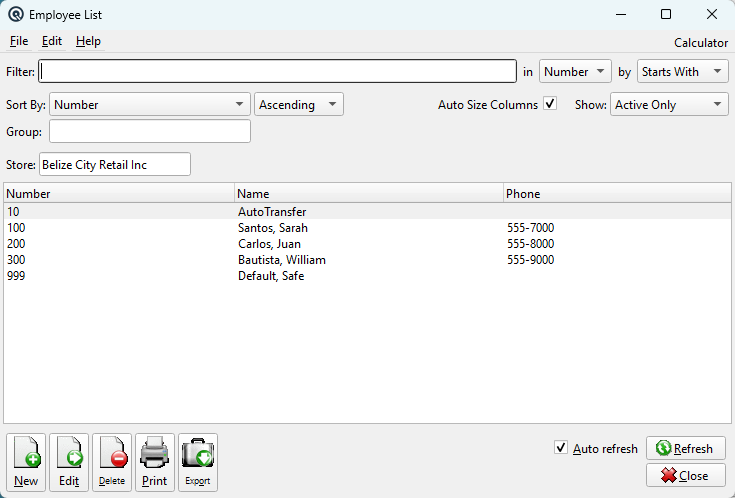Click into the Filter text field
Viewport: 735px width, 498px height.
pos(278,71)
